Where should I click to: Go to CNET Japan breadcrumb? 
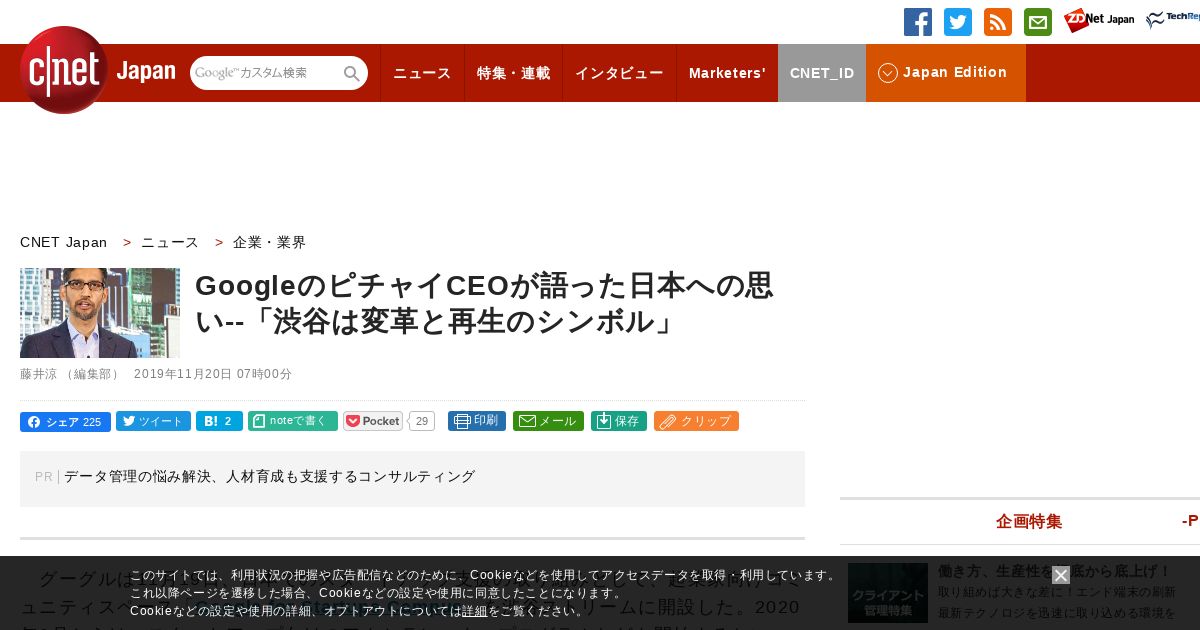[63, 242]
